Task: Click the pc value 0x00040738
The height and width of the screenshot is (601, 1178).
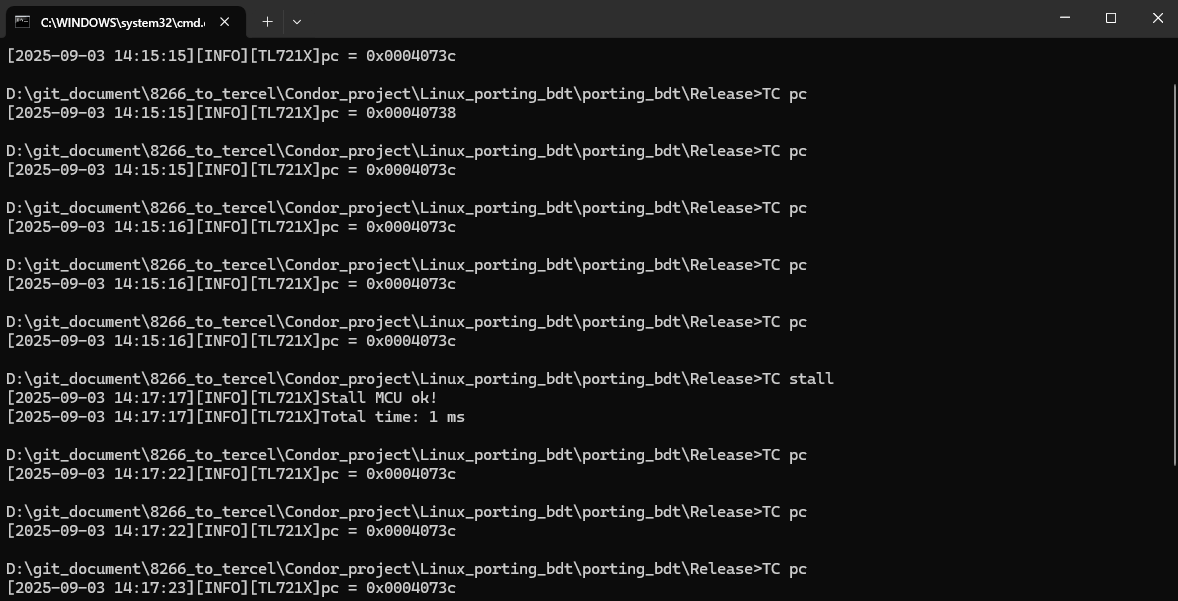Action: pos(410,113)
